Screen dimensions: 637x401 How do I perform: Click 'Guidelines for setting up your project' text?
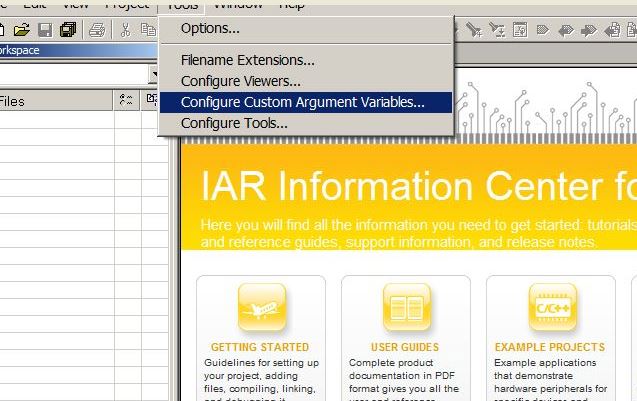(x=262, y=369)
